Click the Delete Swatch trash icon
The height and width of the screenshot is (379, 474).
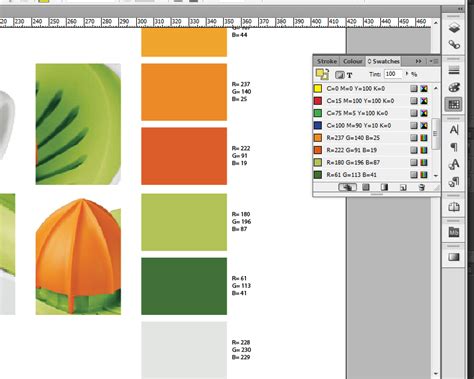[x=421, y=187]
